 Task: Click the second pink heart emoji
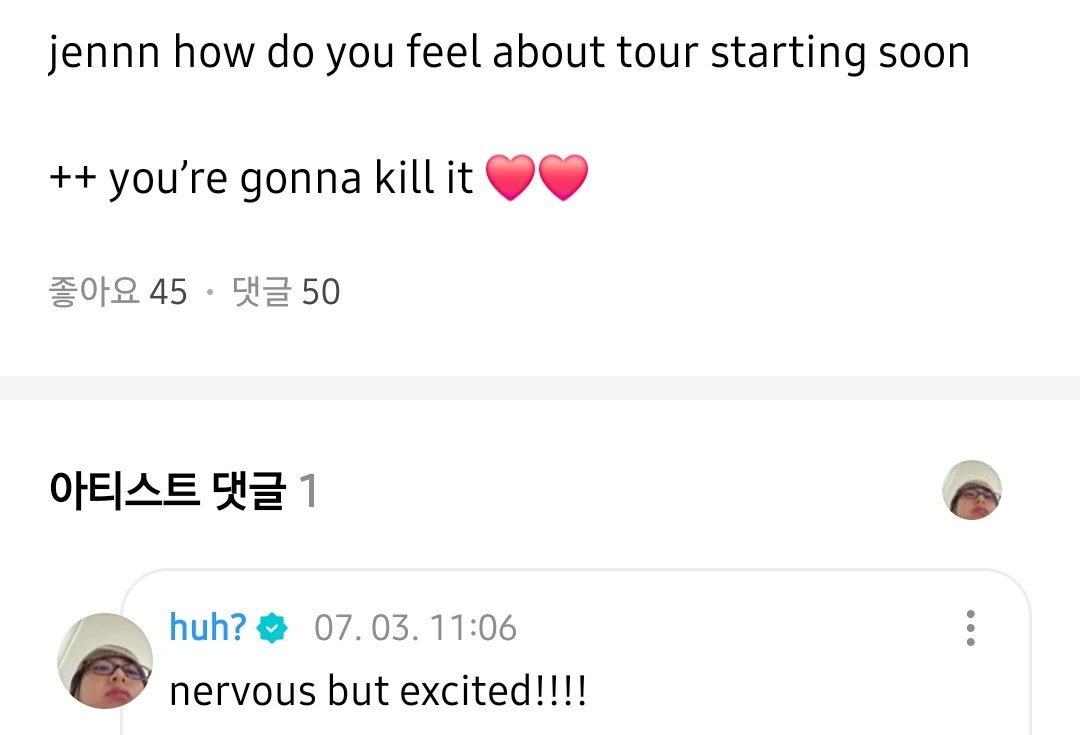click(563, 177)
